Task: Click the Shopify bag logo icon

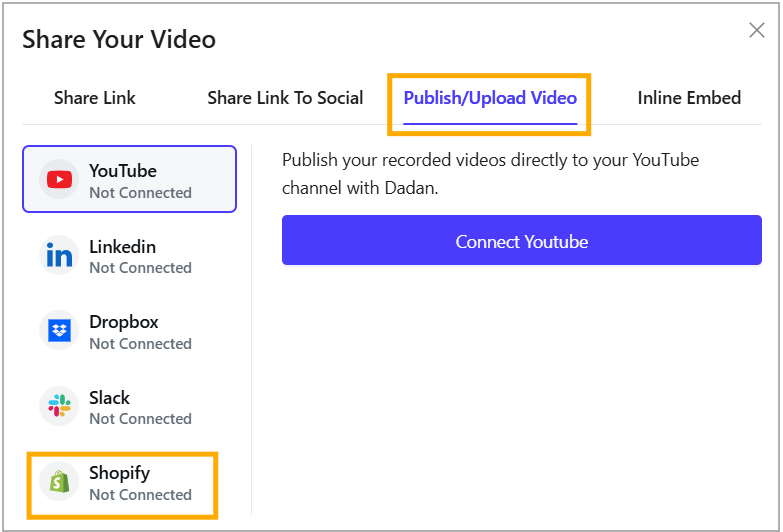Action: click(x=59, y=482)
